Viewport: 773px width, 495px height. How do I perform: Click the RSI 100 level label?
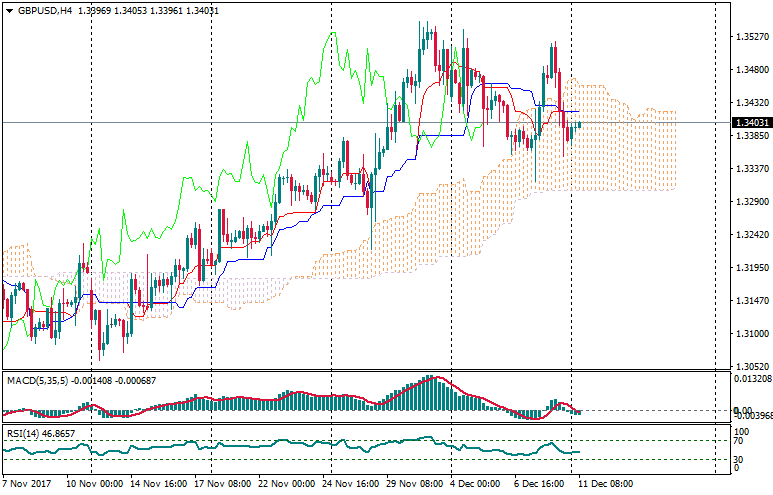click(x=740, y=431)
